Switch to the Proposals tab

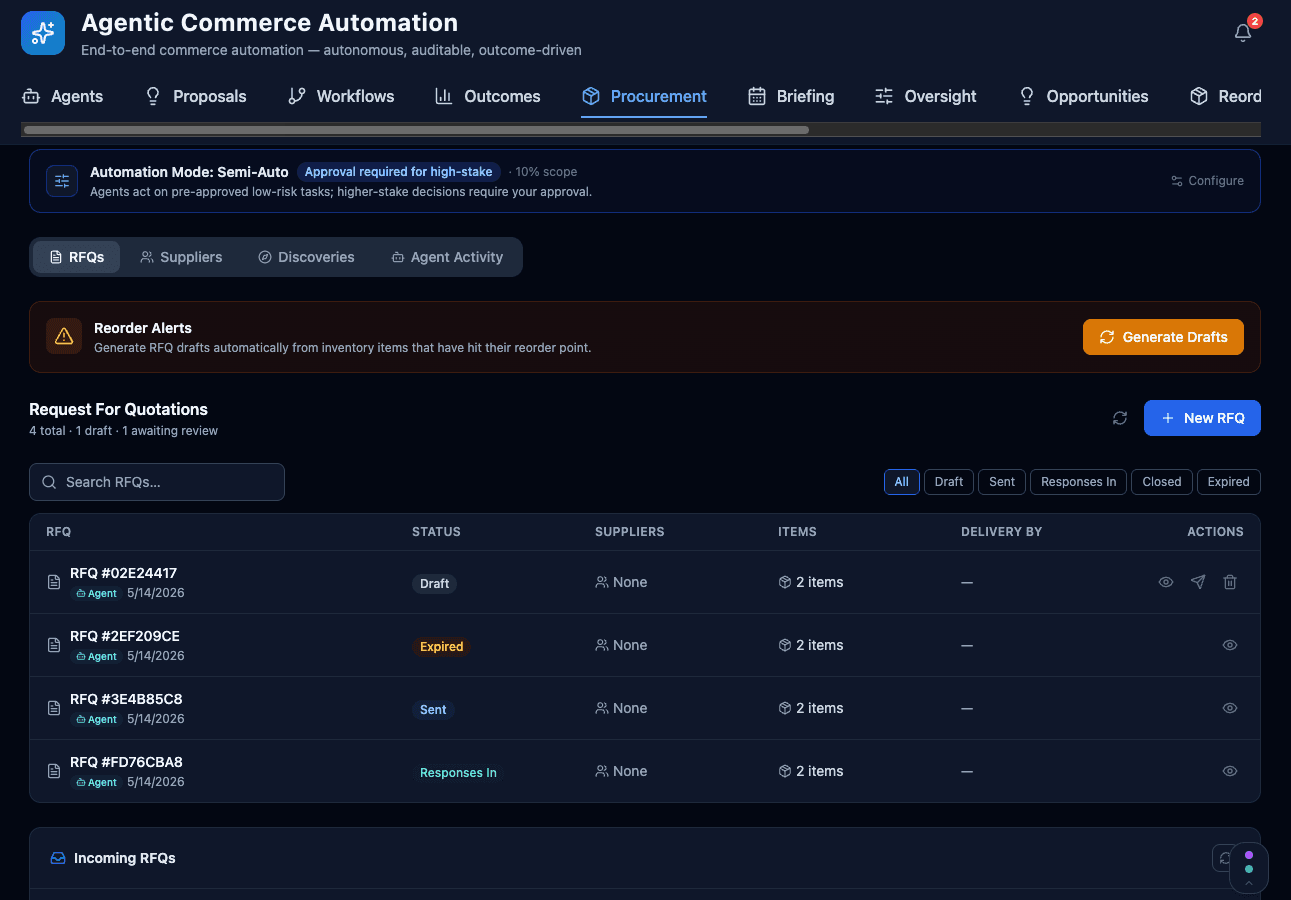coord(195,96)
